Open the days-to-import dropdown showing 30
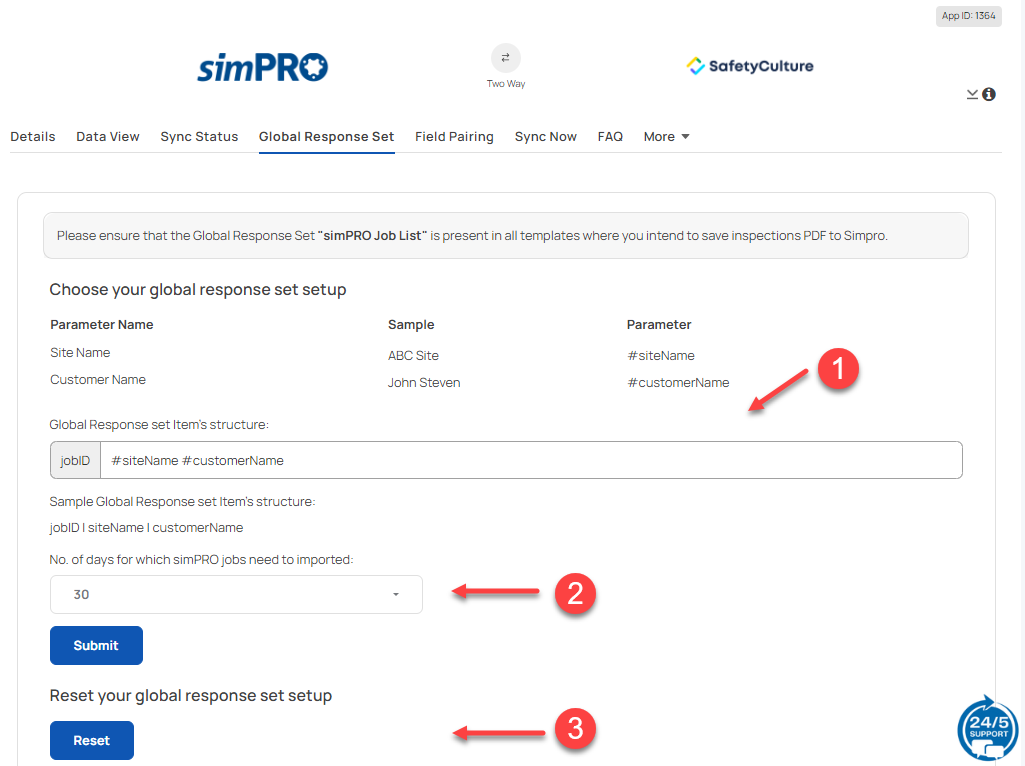Viewport: 1025px width, 766px height. 236,593
